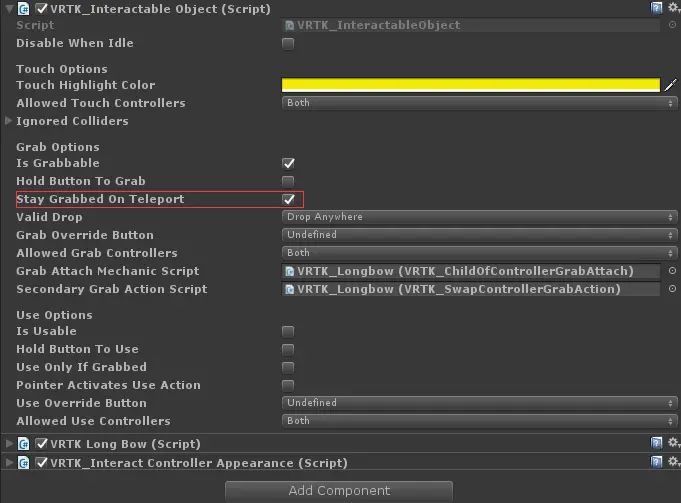
Task: Open Allowed Use Controllers dropdown
Action: 479,421
